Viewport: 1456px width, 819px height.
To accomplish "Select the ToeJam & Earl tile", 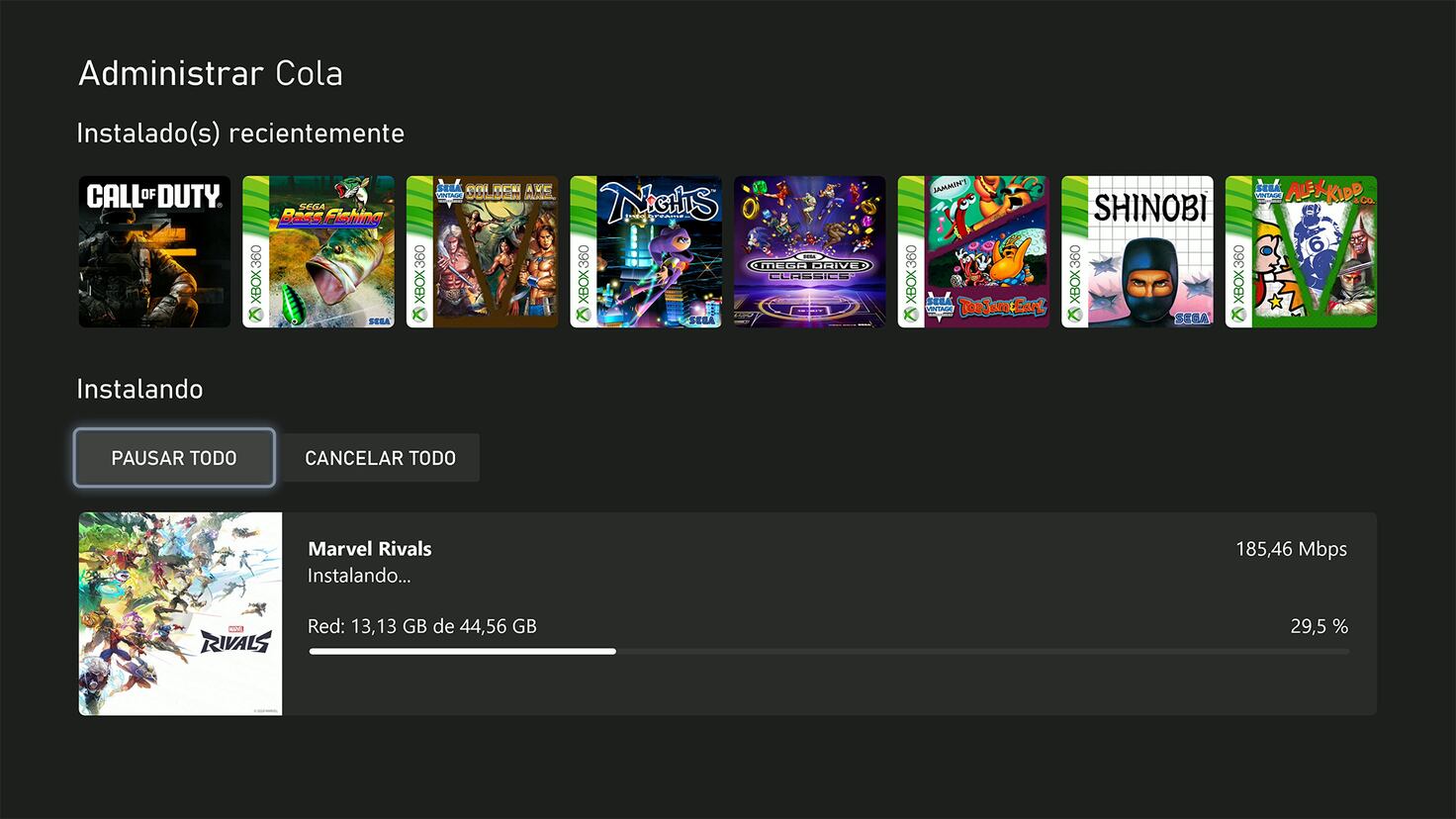I will 973,251.
